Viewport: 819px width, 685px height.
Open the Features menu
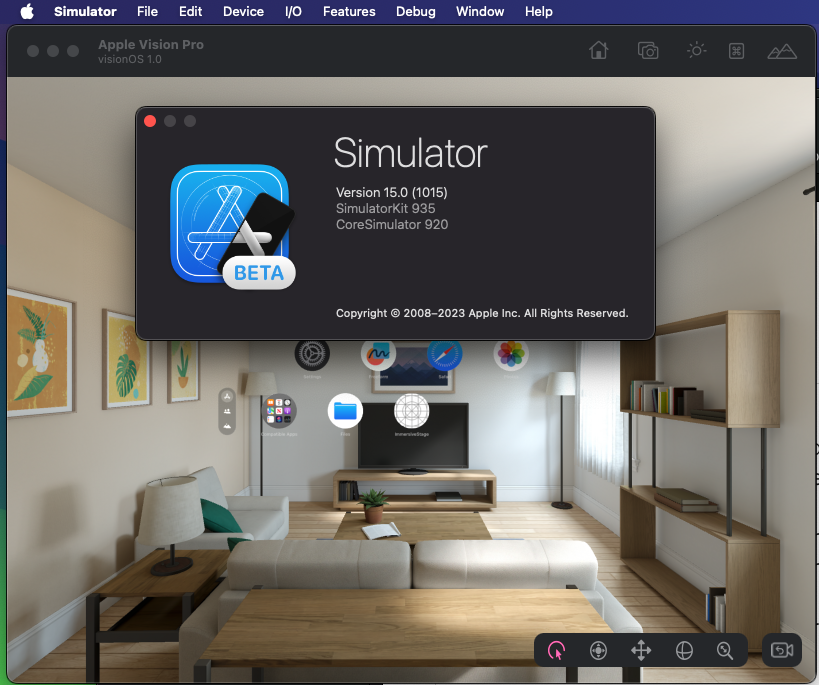pos(349,11)
